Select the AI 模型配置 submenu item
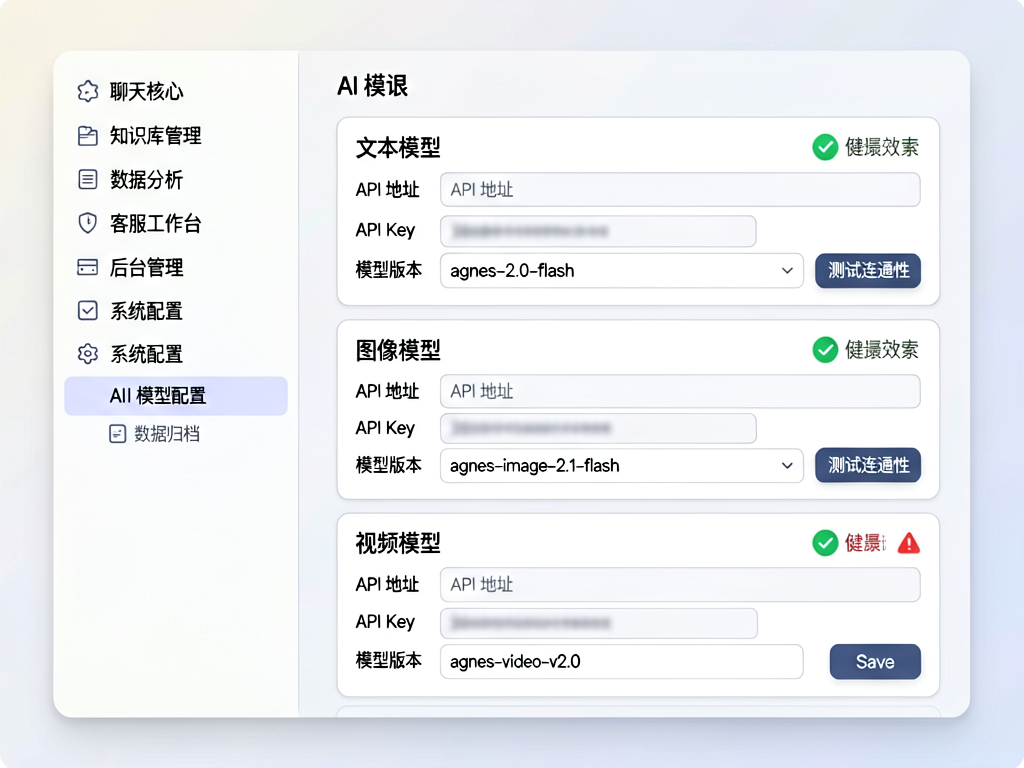 pyautogui.click(x=176, y=396)
